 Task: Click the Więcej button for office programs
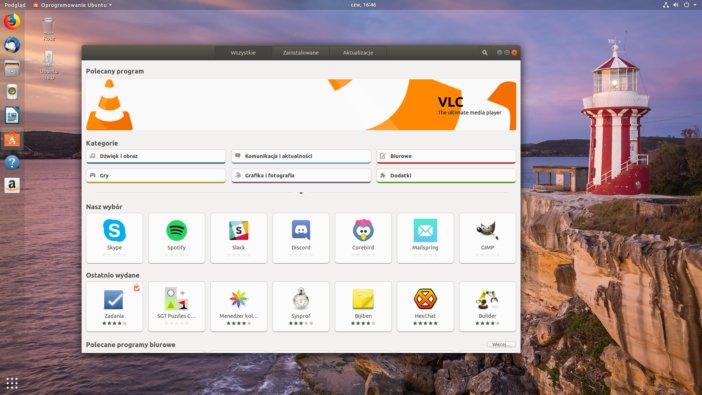click(x=501, y=344)
